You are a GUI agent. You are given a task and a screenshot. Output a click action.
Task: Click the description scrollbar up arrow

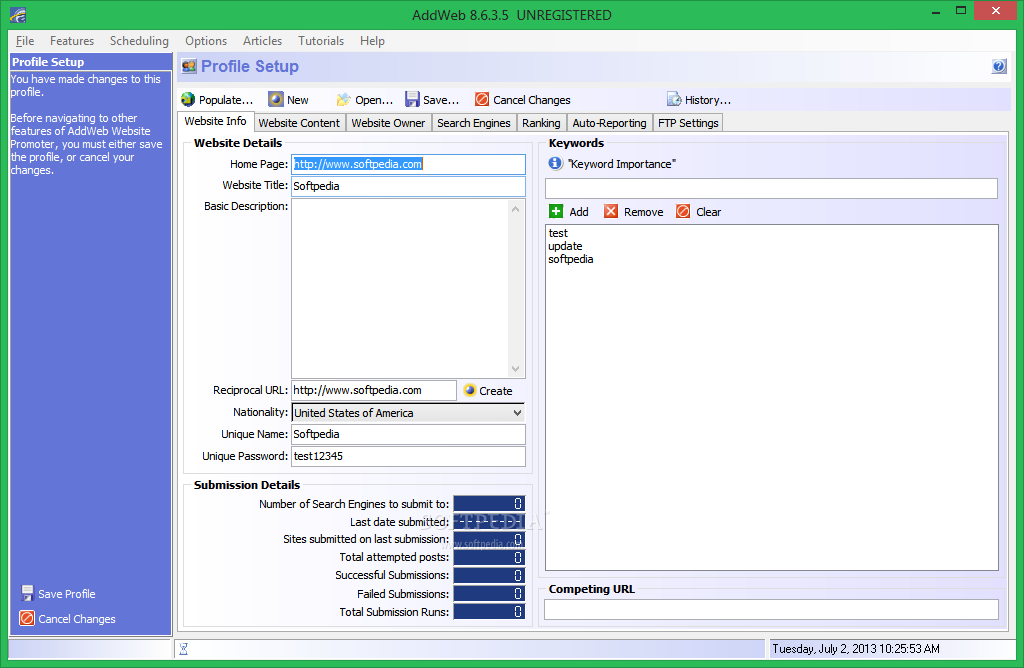tap(516, 209)
